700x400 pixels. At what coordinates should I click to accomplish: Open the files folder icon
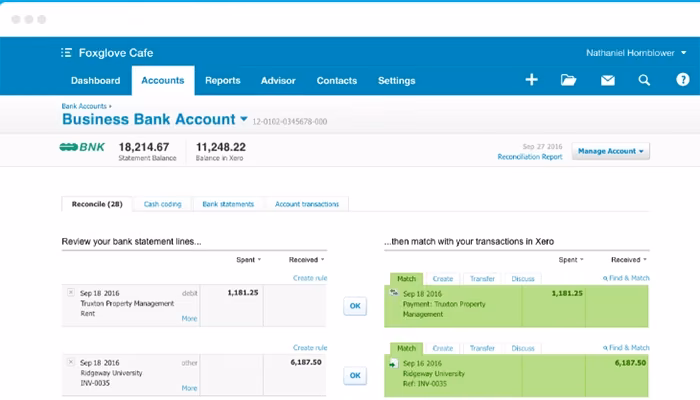pyautogui.click(x=568, y=80)
